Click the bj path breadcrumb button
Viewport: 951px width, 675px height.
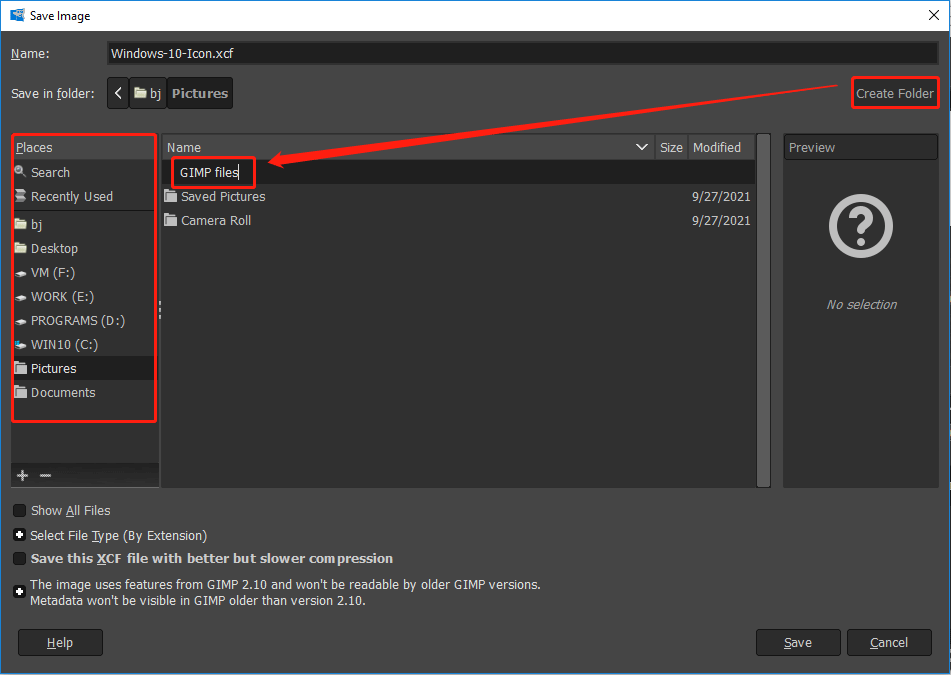coord(148,93)
